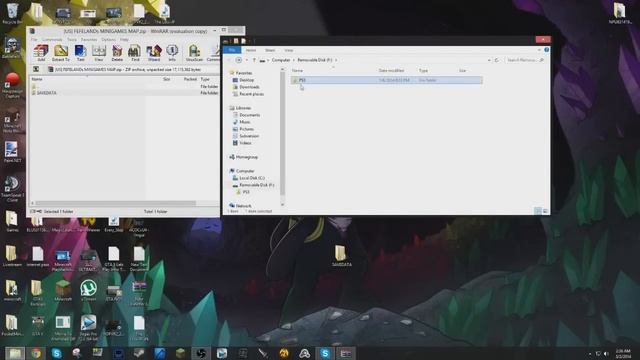Image resolution: width=640 pixels, height=360 pixels.
Task: Open the Home tab in Explorer ribbon
Action: [251, 50]
